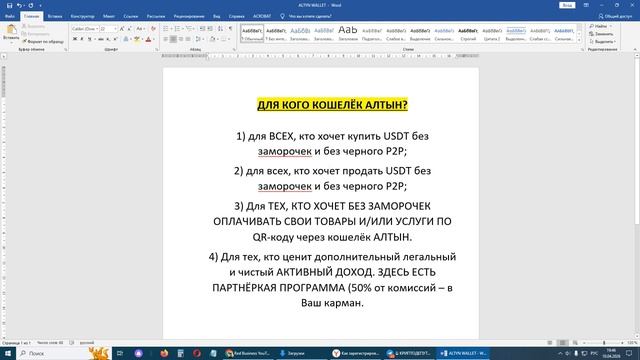Select the 'Обычный' style in the gallery
This screenshot has width=640, height=360.
[x=252, y=33]
